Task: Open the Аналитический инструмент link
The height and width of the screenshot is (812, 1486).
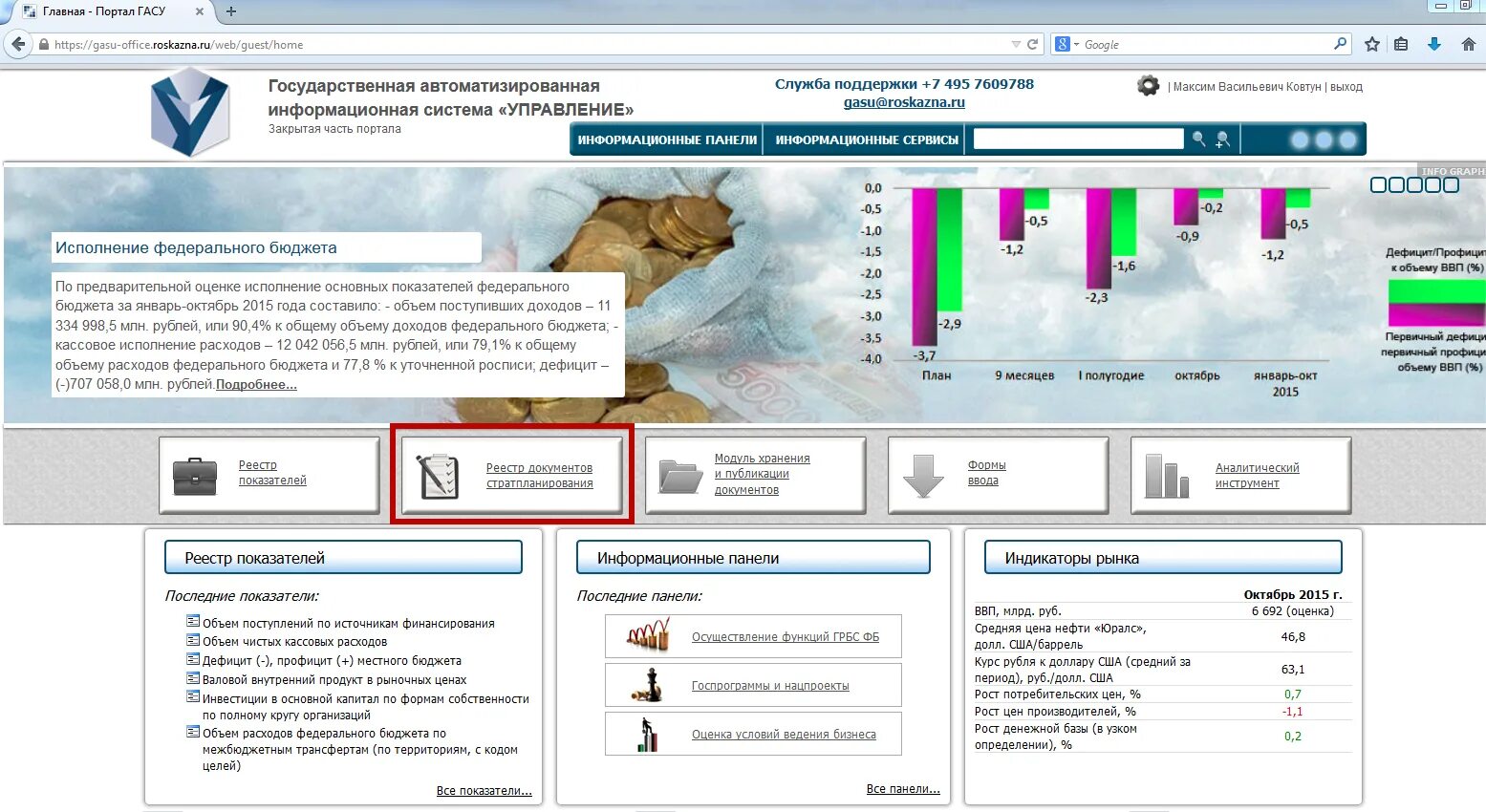Action: pyautogui.click(x=1257, y=476)
